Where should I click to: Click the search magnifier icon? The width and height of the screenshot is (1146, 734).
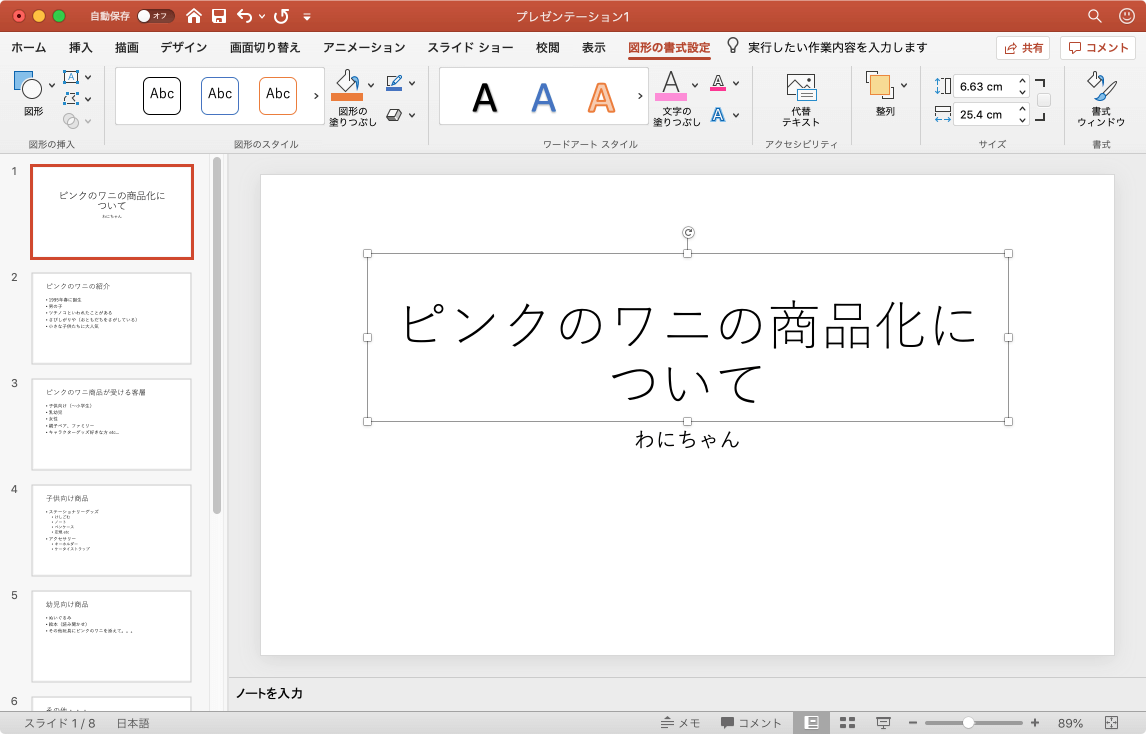tap(1095, 16)
